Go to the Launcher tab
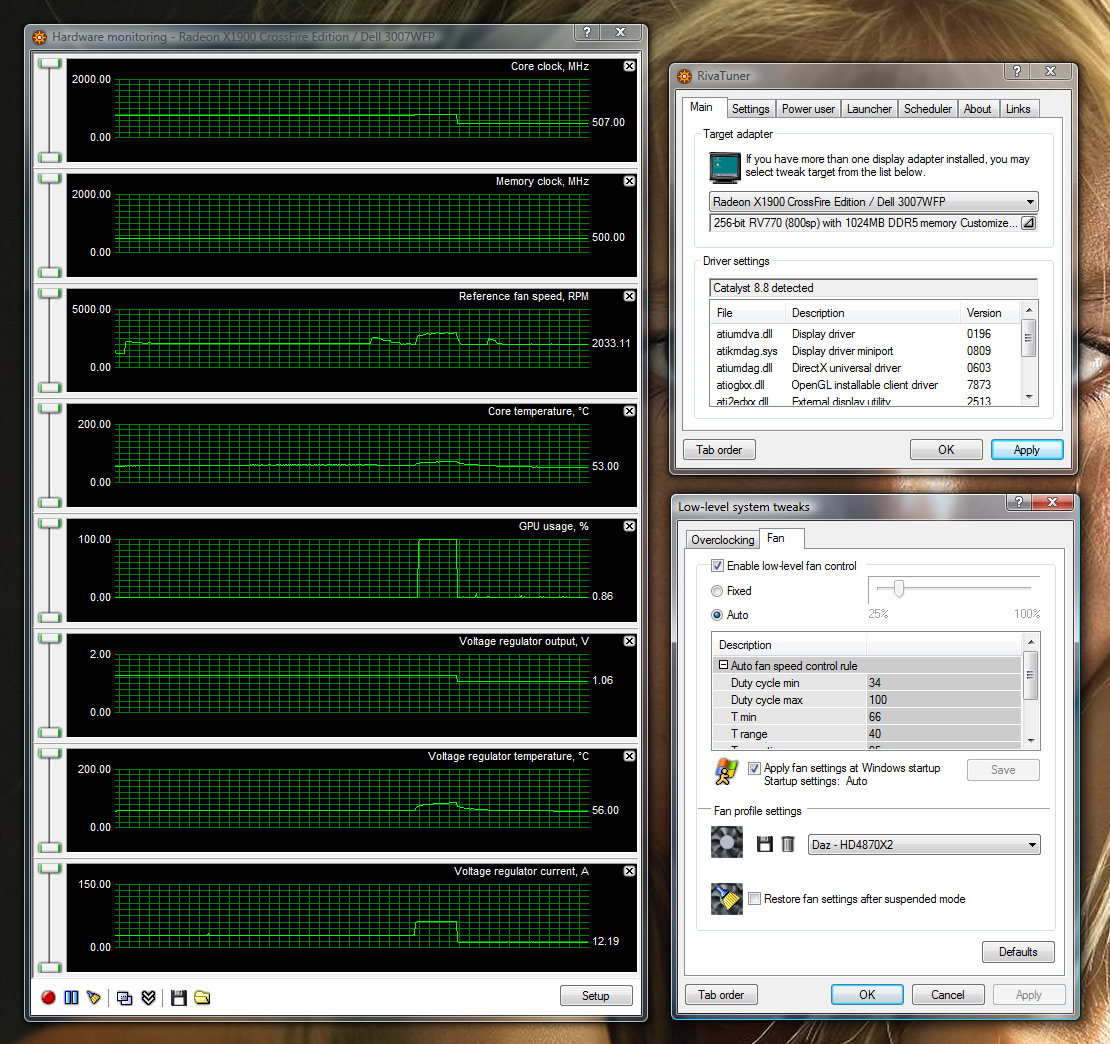 (x=869, y=109)
